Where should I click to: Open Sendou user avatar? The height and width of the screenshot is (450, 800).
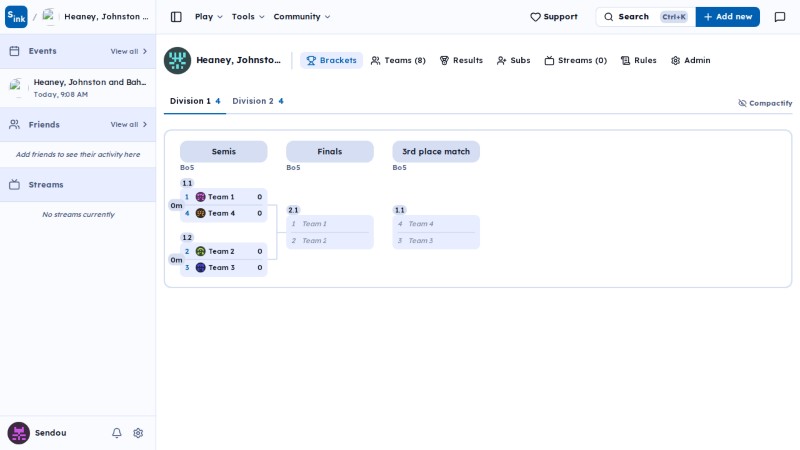tap(18, 433)
